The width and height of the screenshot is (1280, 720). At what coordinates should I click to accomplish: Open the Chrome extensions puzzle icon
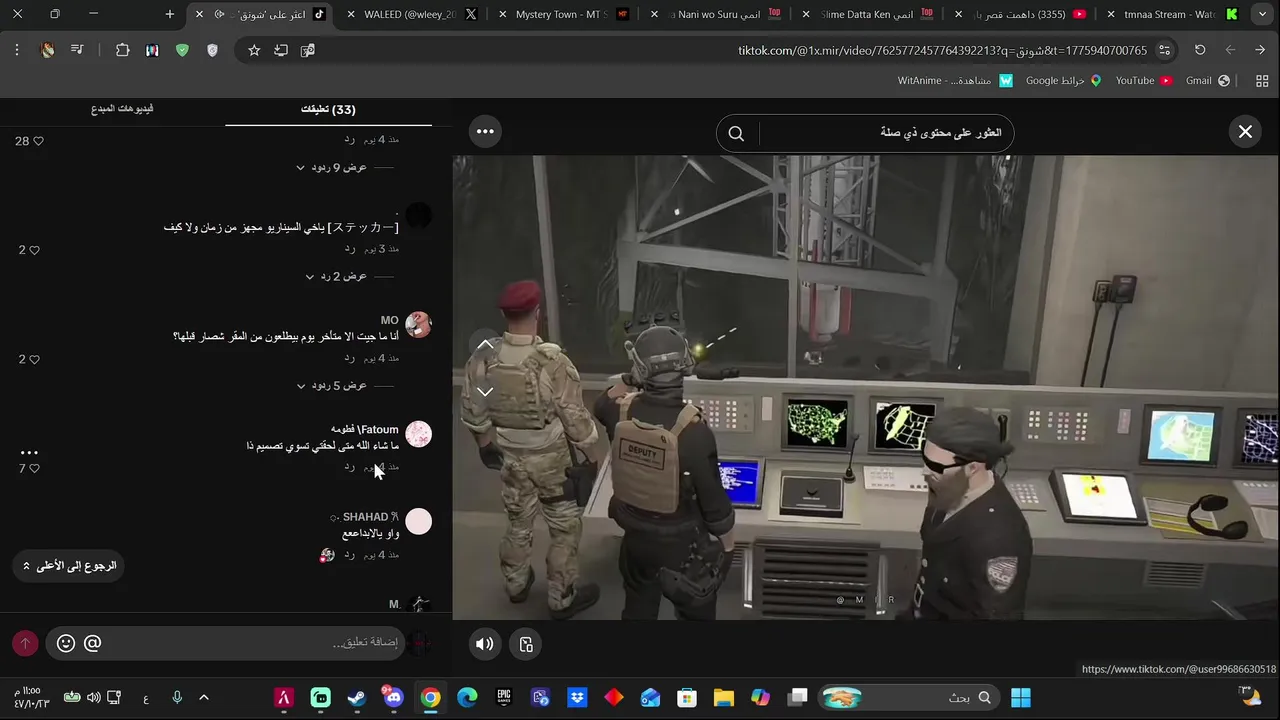(122, 50)
